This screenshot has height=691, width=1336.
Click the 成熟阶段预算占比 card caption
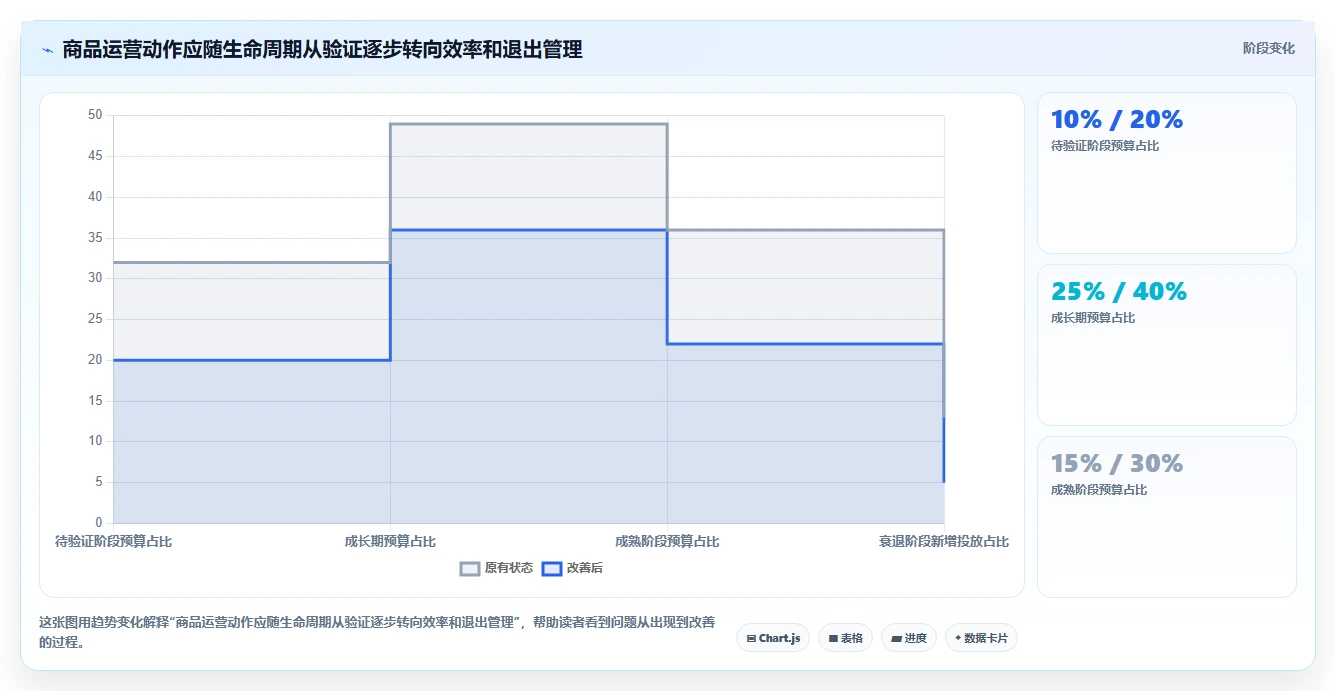(1099, 490)
